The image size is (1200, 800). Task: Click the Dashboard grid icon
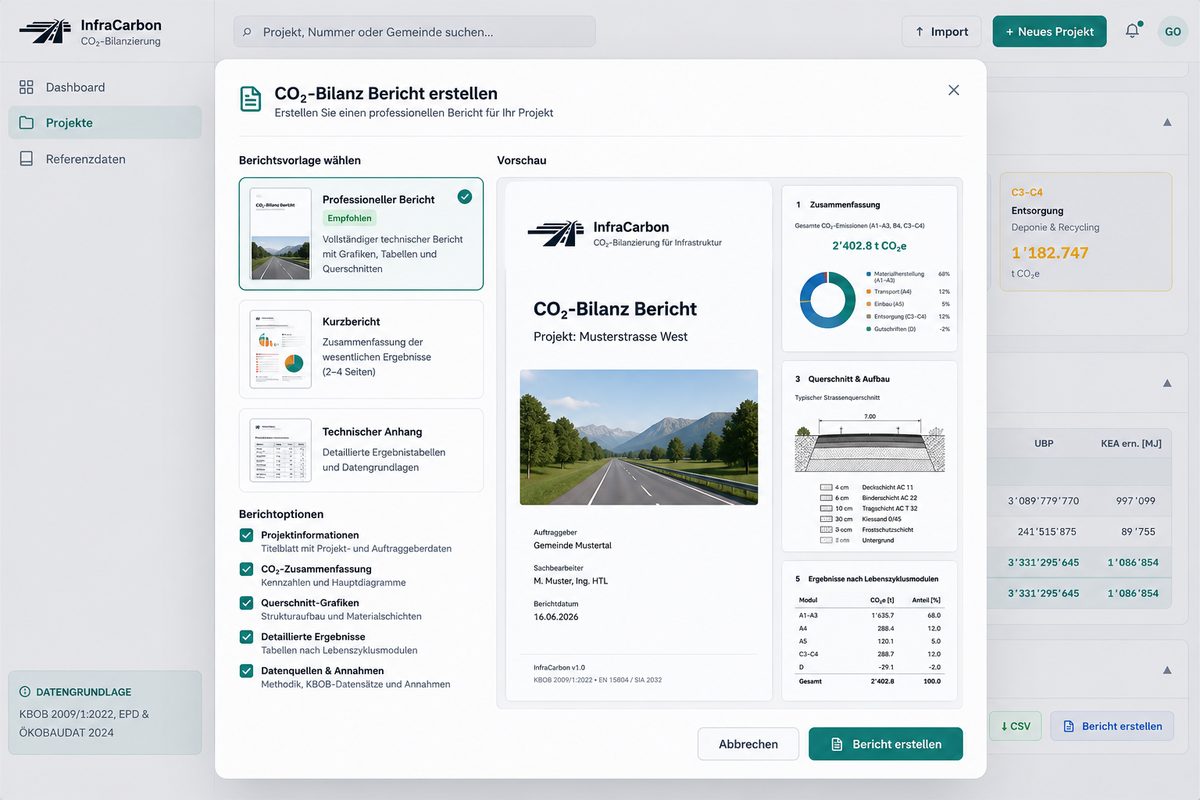tap(26, 87)
